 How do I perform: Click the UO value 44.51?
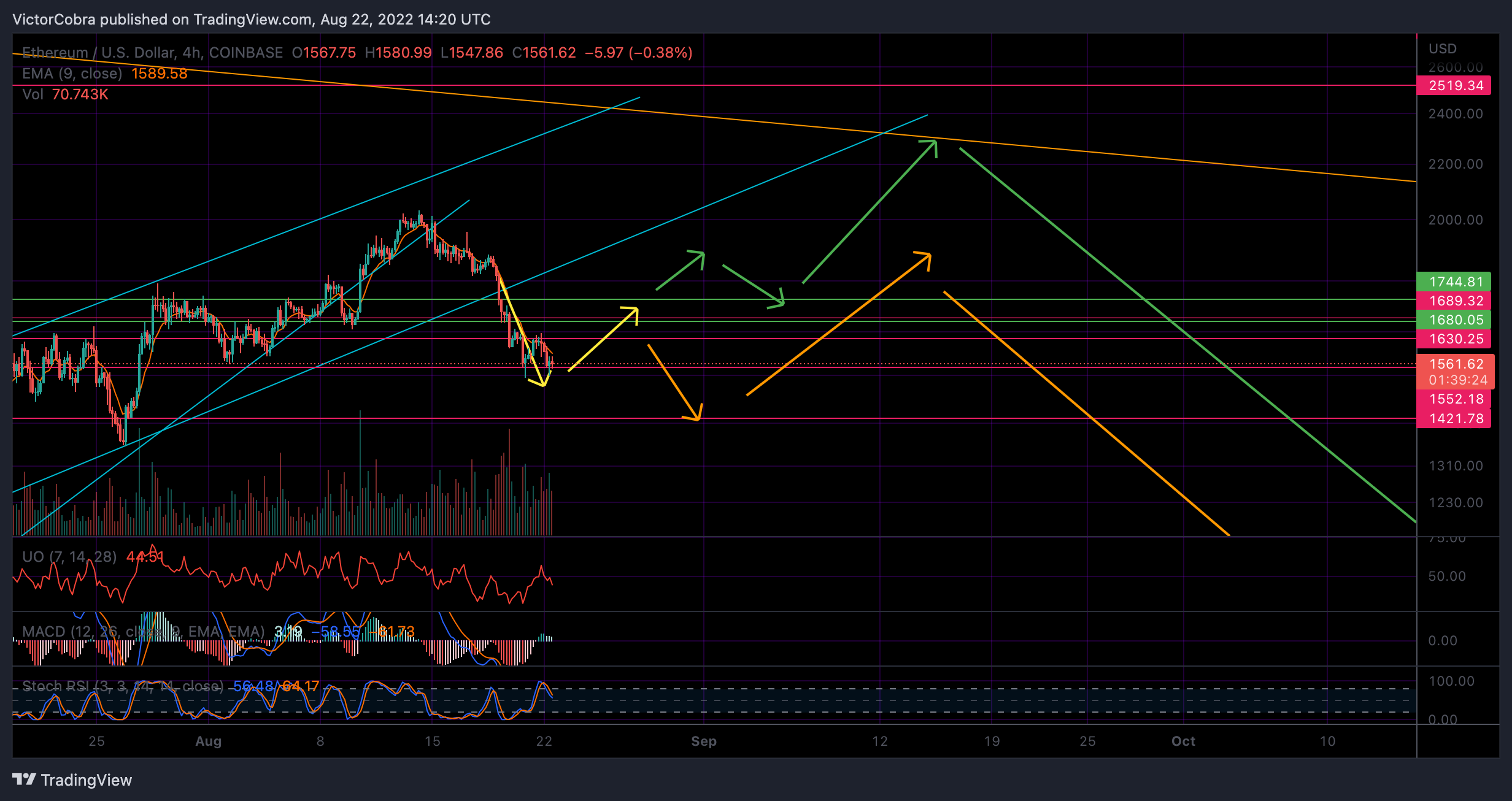coord(145,557)
